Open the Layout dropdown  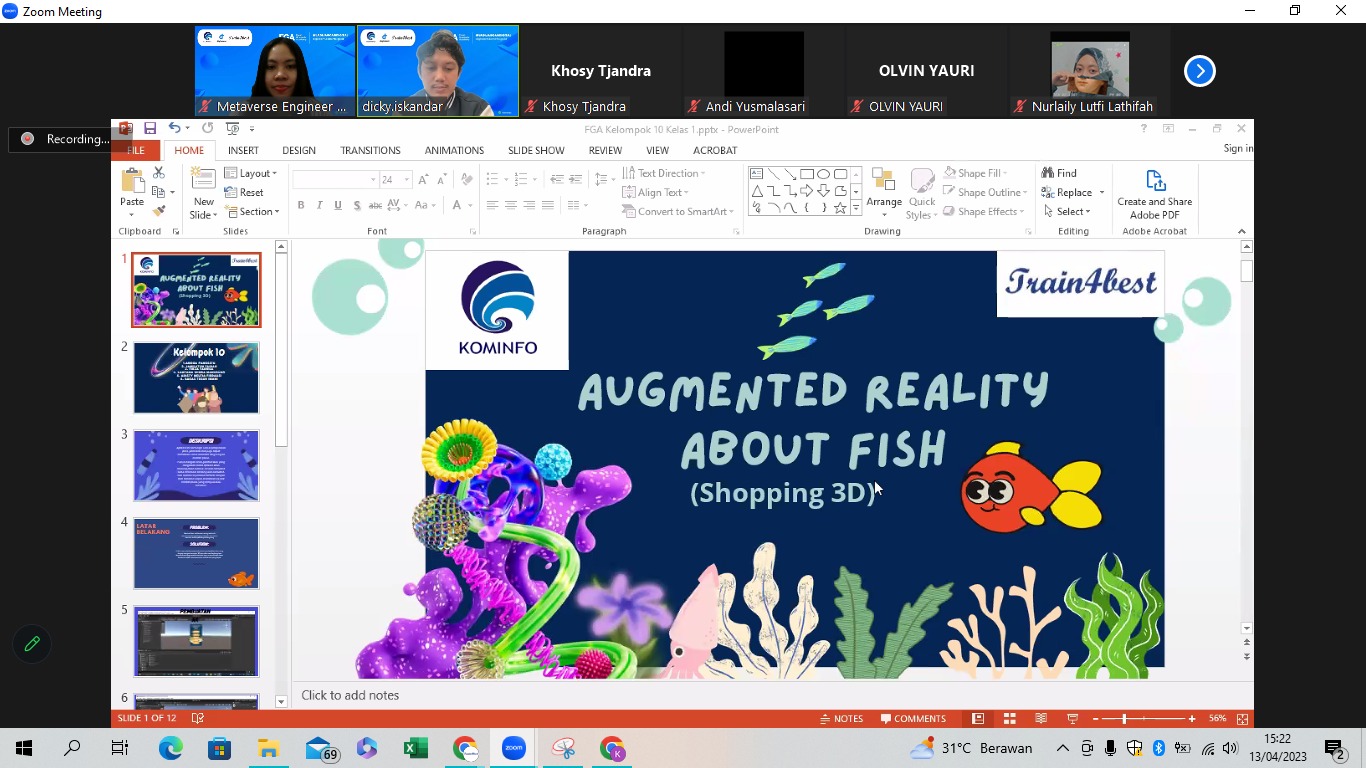[x=252, y=173]
